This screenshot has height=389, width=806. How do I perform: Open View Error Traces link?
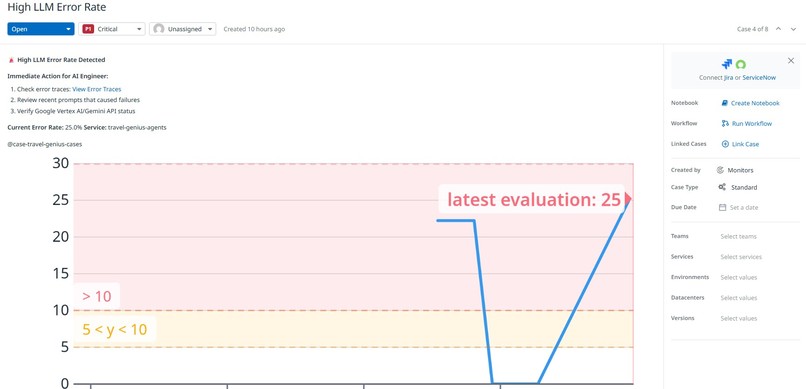97,89
